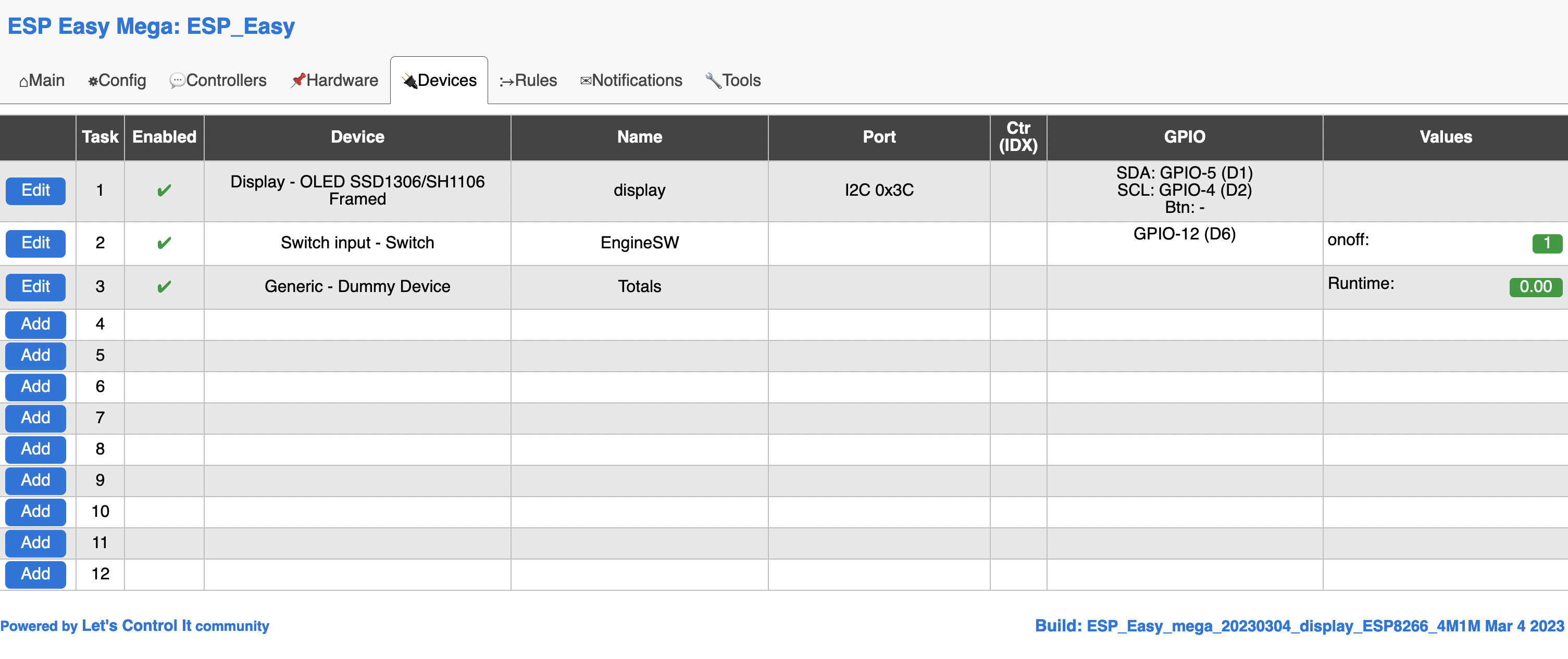Click the Name column header
This screenshot has width=1568, height=659.
pos(639,137)
